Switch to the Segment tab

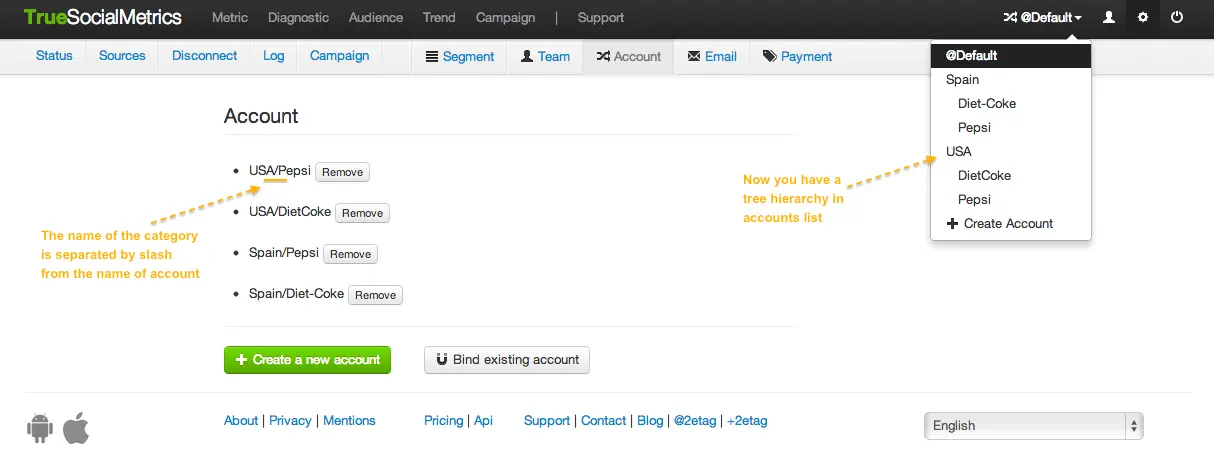pos(460,56)
